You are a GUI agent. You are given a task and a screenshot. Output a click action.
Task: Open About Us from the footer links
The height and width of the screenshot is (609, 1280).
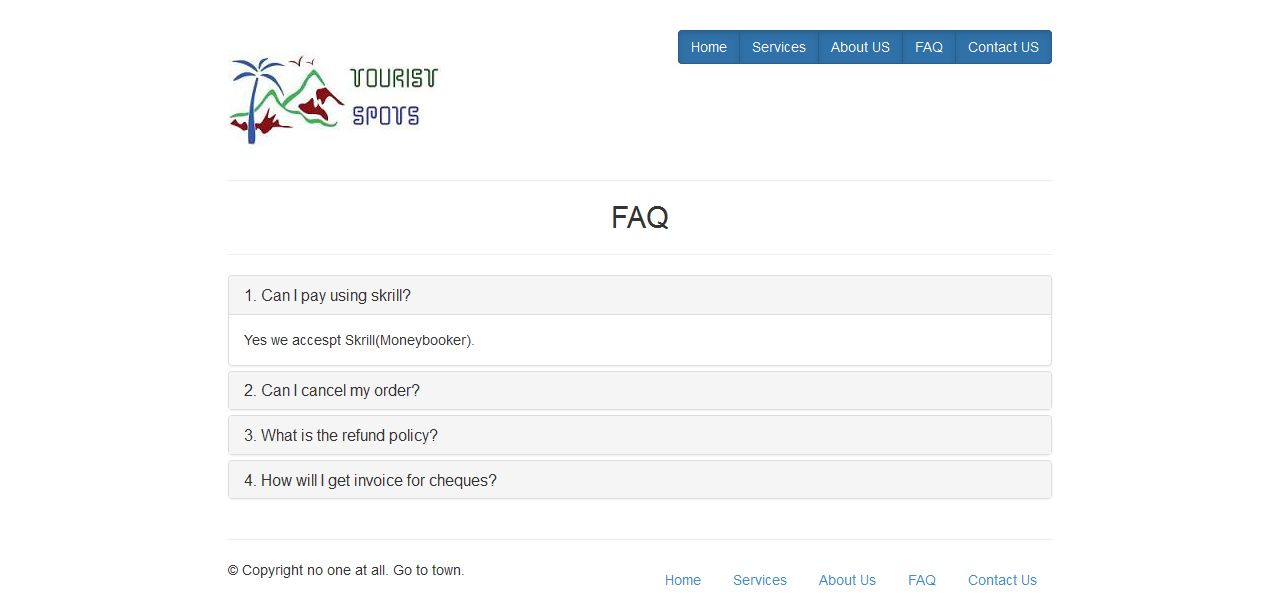pyautogui.click(x=847, y=580)
